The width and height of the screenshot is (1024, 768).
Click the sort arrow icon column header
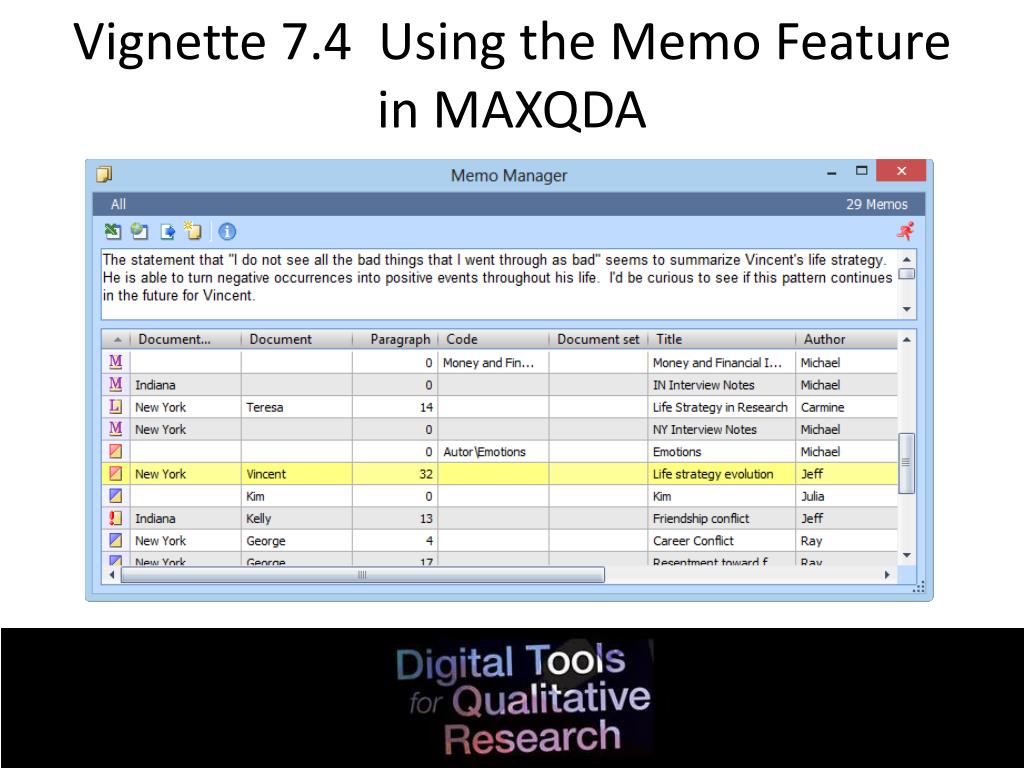pyautogui.click(x=117, y=339)
